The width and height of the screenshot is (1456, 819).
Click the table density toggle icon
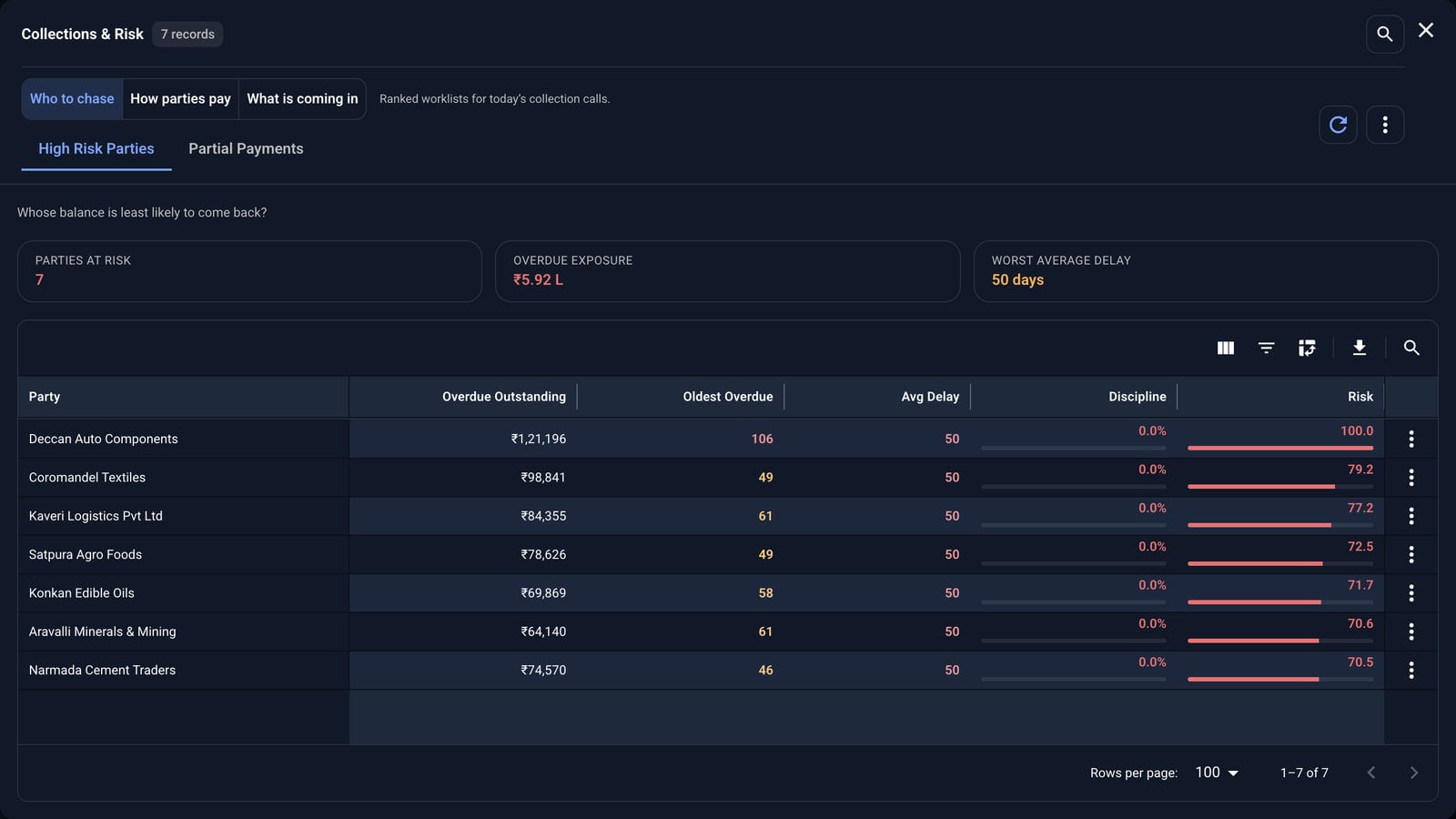point(1307,348)
